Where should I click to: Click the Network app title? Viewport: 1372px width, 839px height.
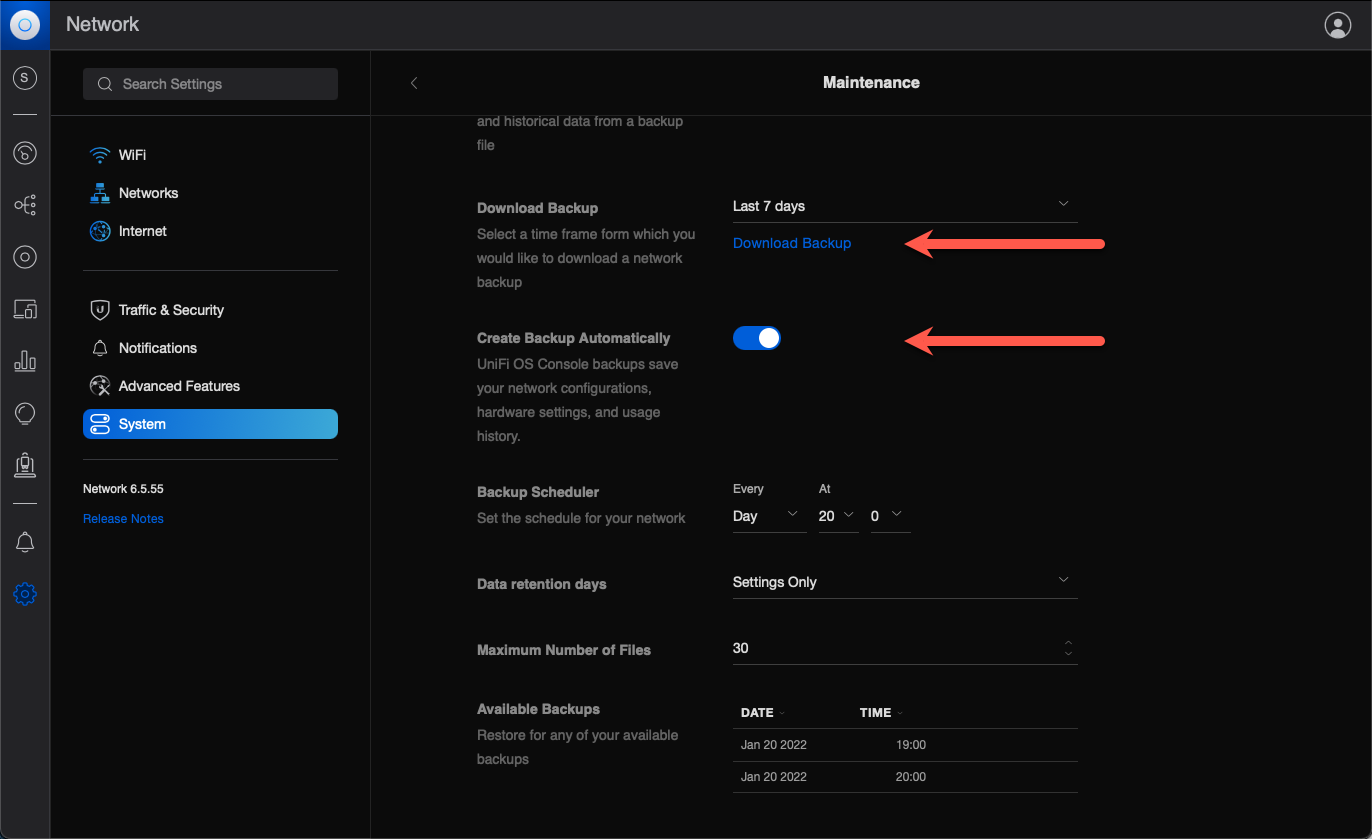point(103,24)
